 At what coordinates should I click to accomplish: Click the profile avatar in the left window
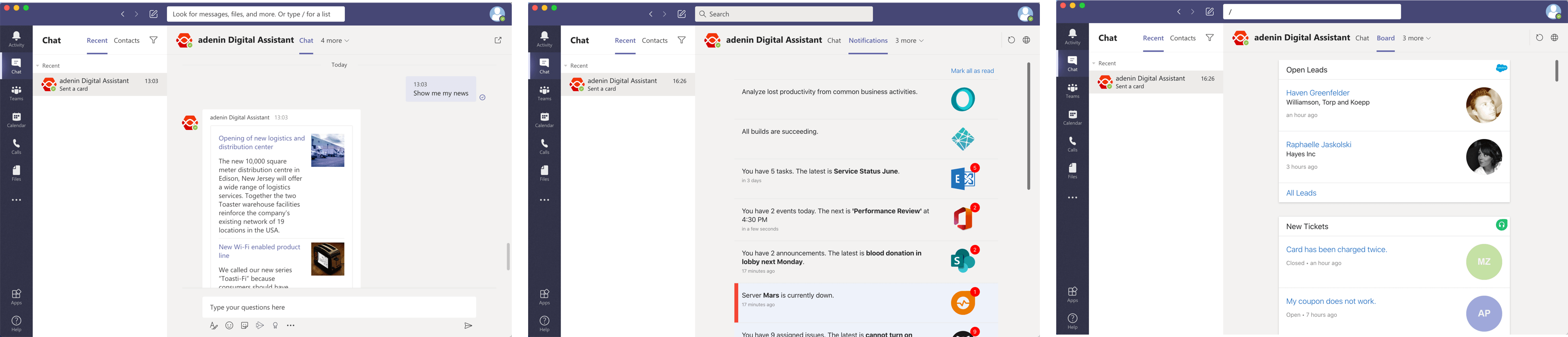(x=497, y=14)
